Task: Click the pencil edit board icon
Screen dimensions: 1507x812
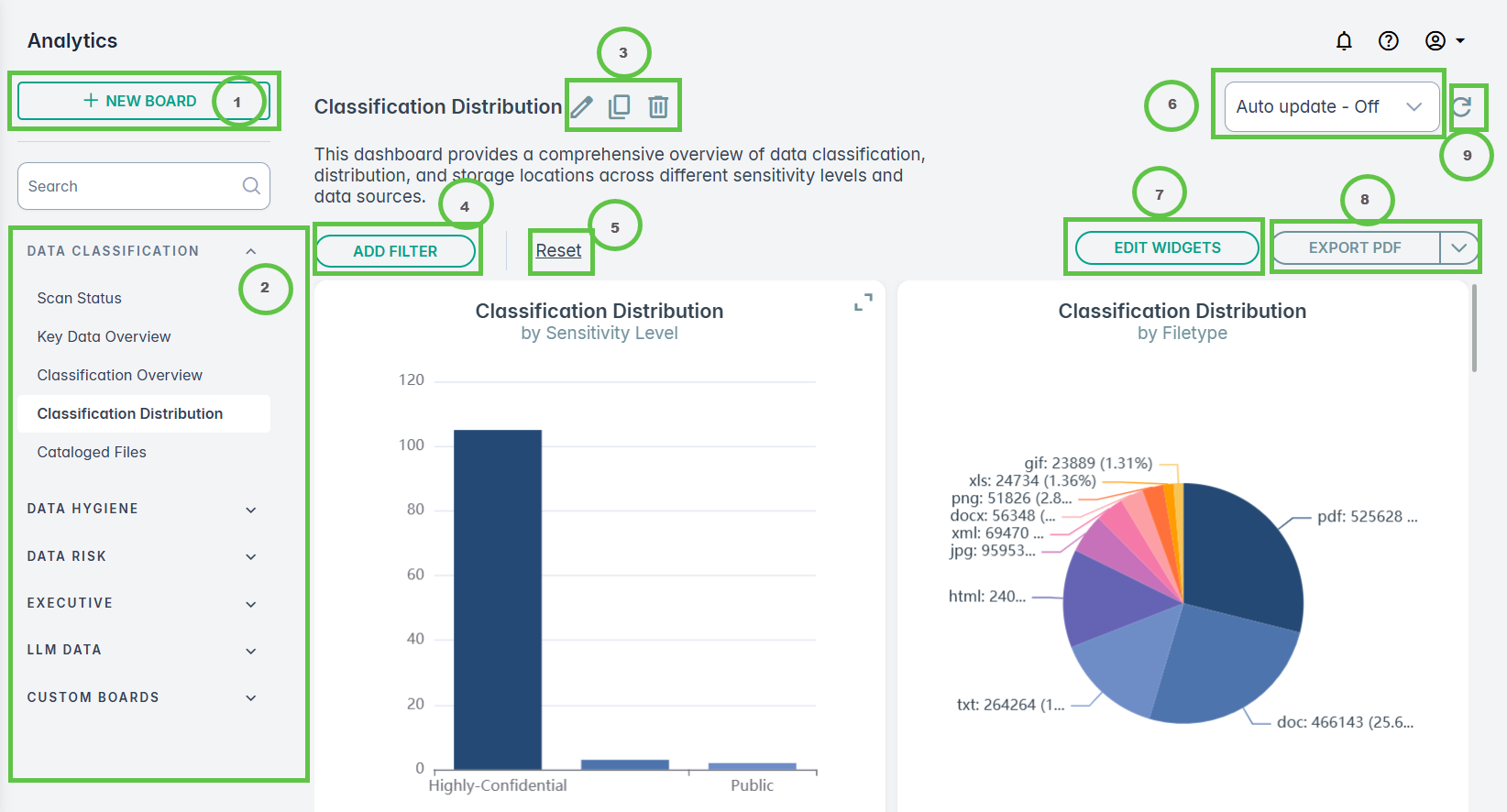Action: point(582,107)
